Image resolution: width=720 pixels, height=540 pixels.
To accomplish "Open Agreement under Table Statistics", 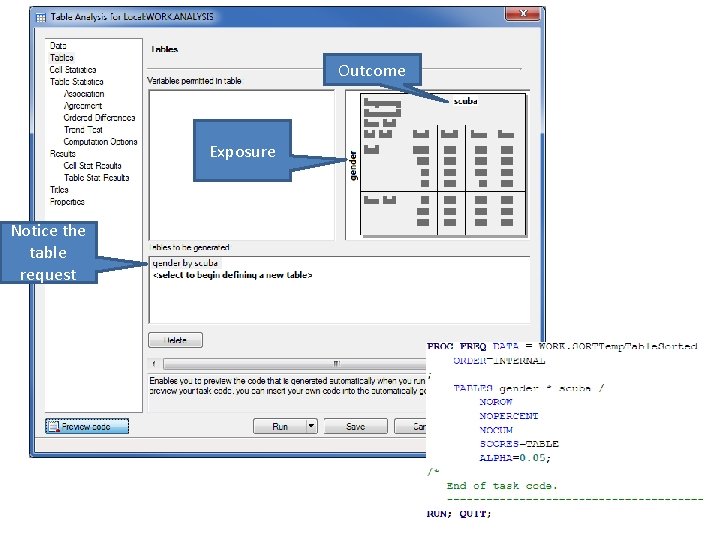I will click(x=83, y=106).
